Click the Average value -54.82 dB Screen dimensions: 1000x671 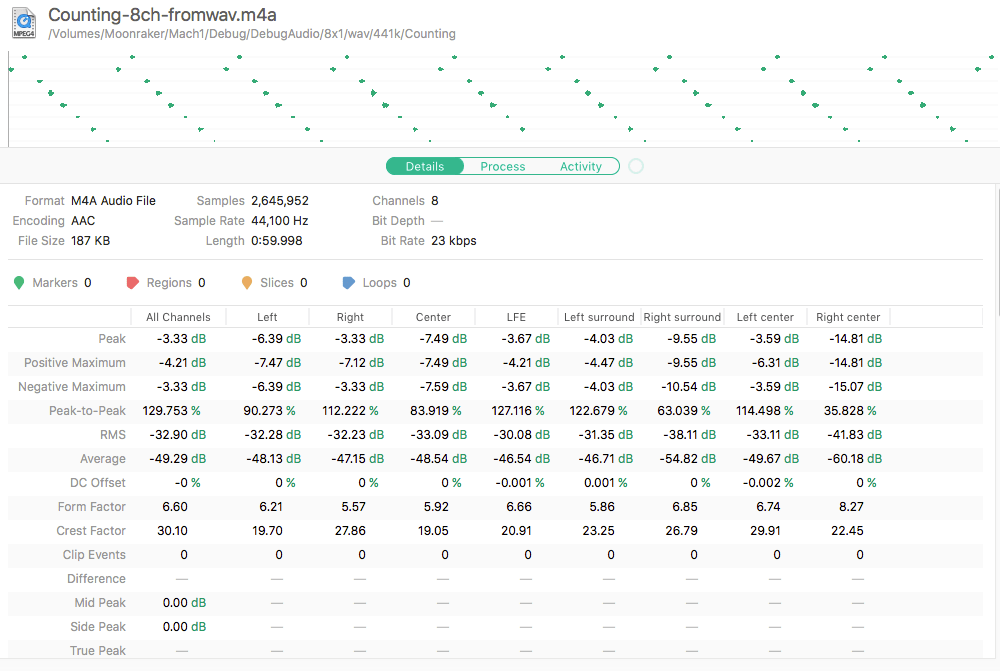688,459
